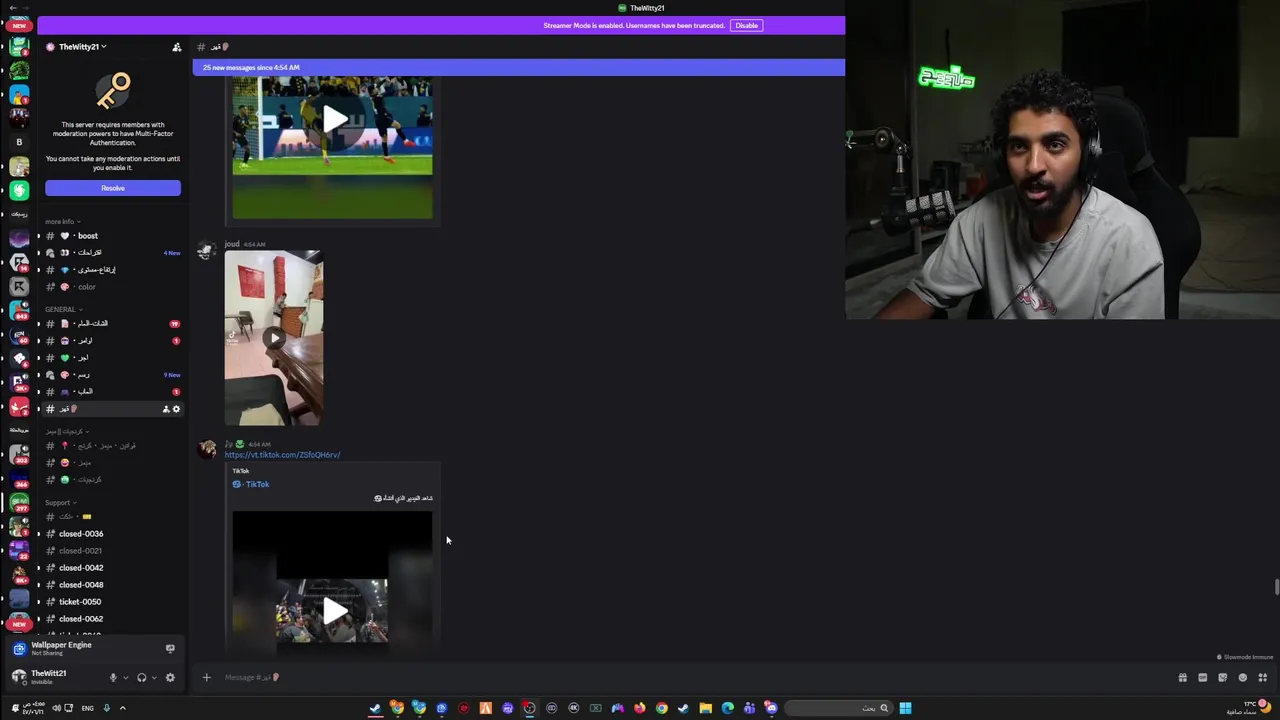
Task: Open the channel showing 4 New badge
Action: click(110, 253)
